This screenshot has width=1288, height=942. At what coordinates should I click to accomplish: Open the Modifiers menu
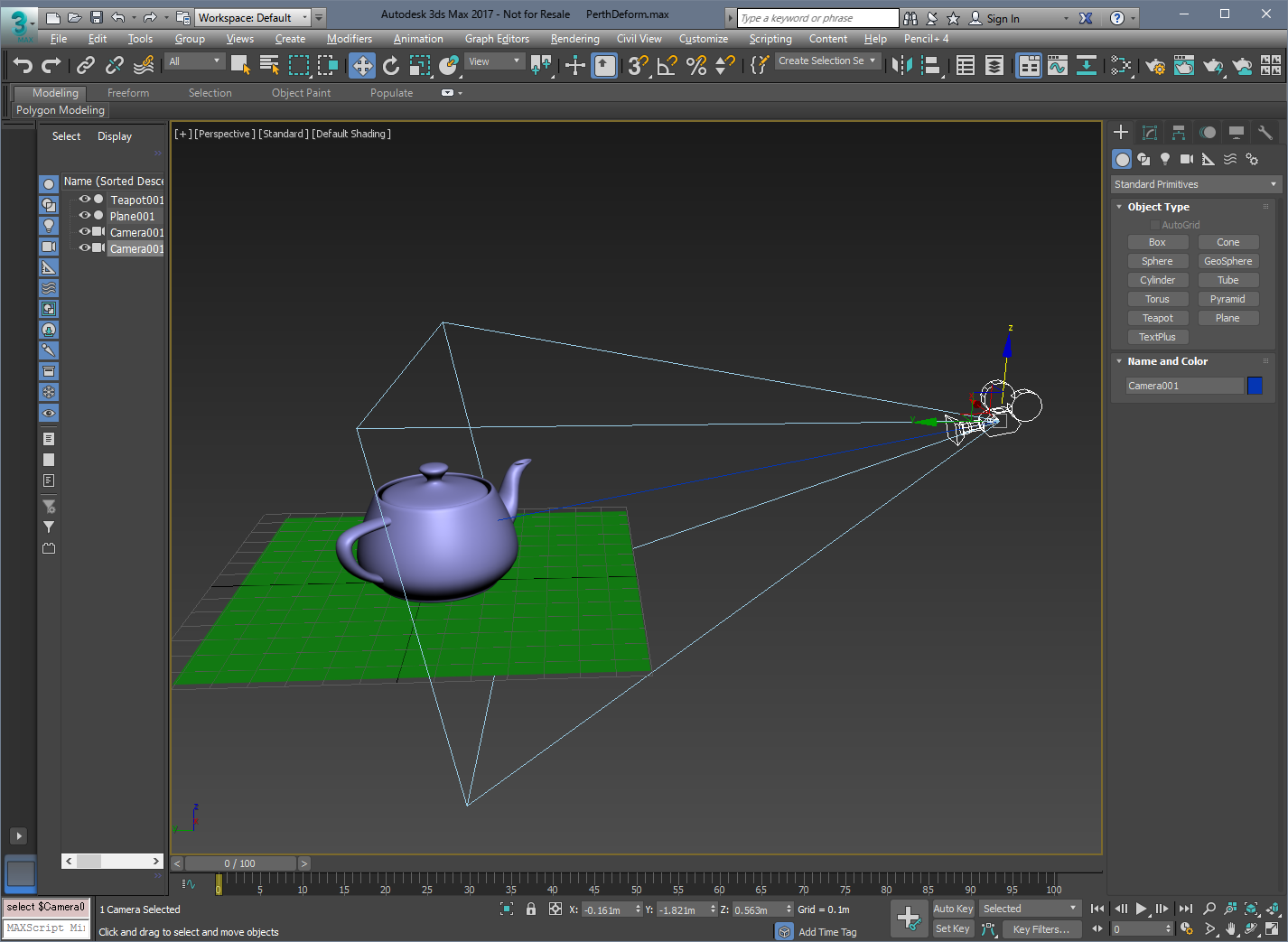(349, 39)
